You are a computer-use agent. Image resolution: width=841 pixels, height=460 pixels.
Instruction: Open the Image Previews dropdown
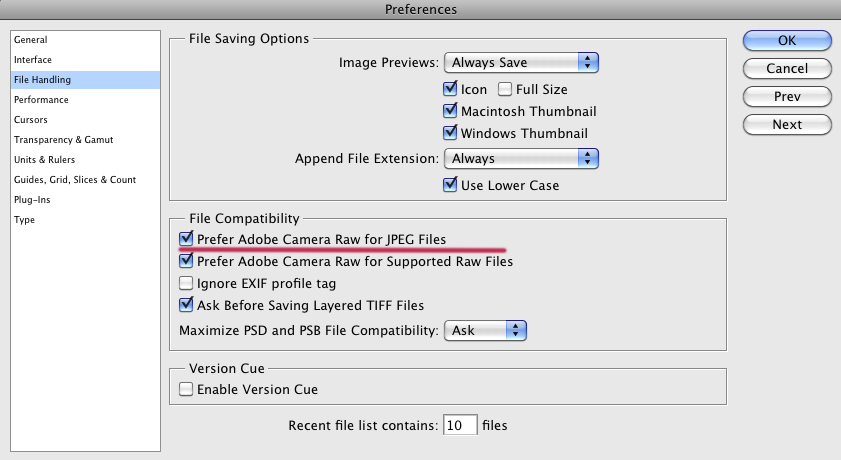point(521,63)
